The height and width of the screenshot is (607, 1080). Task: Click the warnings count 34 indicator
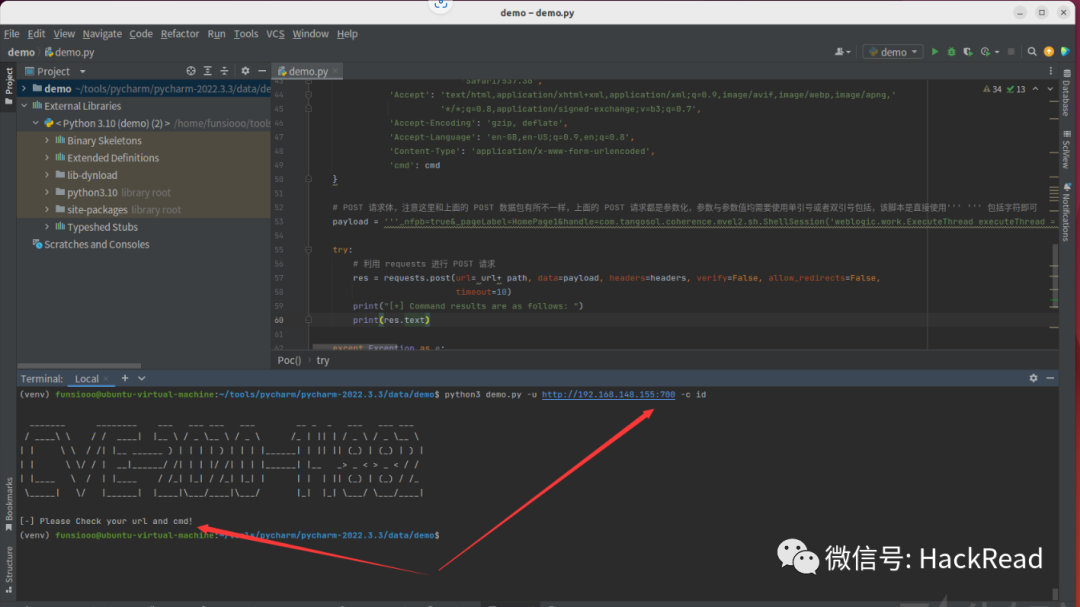[993, 89]
